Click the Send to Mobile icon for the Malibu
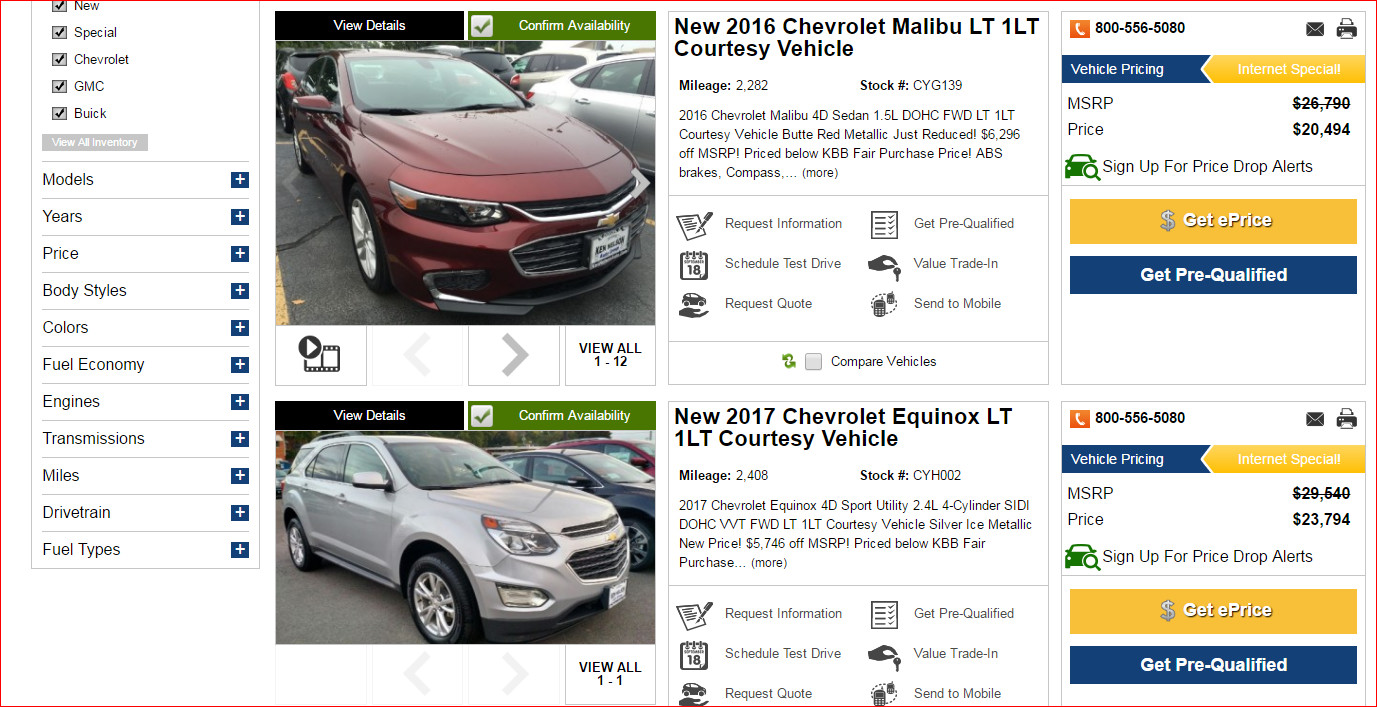1377x707 pixels. coord(883,304)
